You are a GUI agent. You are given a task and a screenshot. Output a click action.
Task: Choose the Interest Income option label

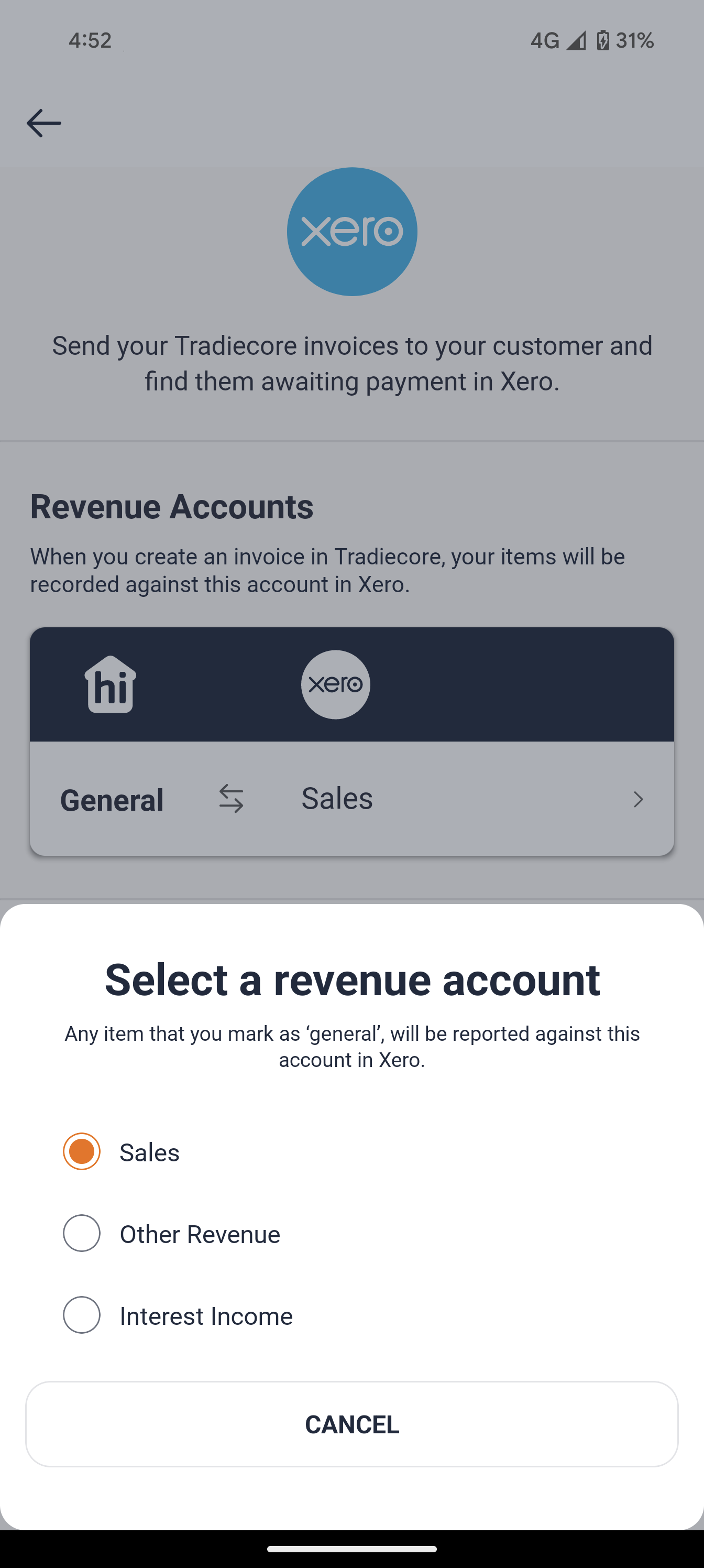[x=206, y=1316]
